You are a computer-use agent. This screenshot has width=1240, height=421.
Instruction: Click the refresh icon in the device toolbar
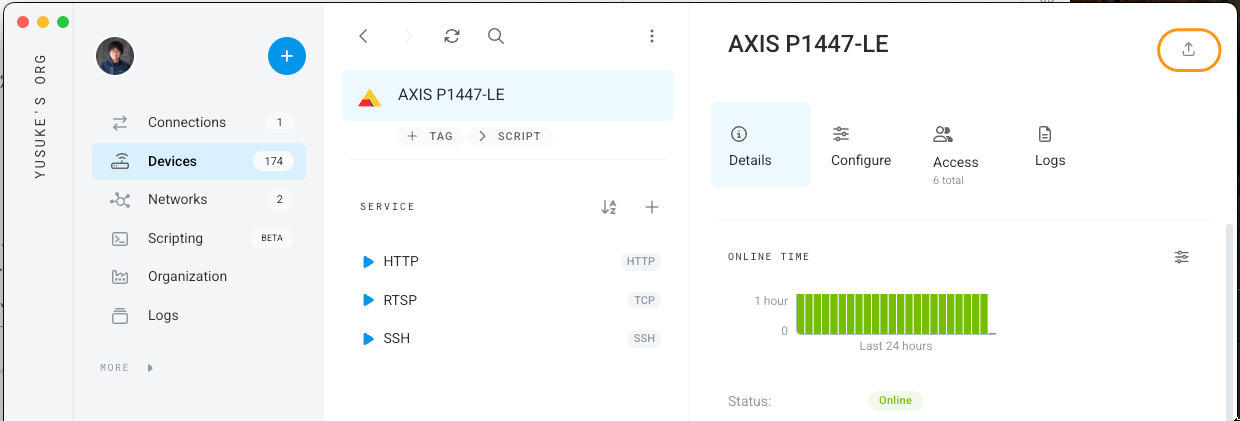pyautogui.click(x=452, y=36)
